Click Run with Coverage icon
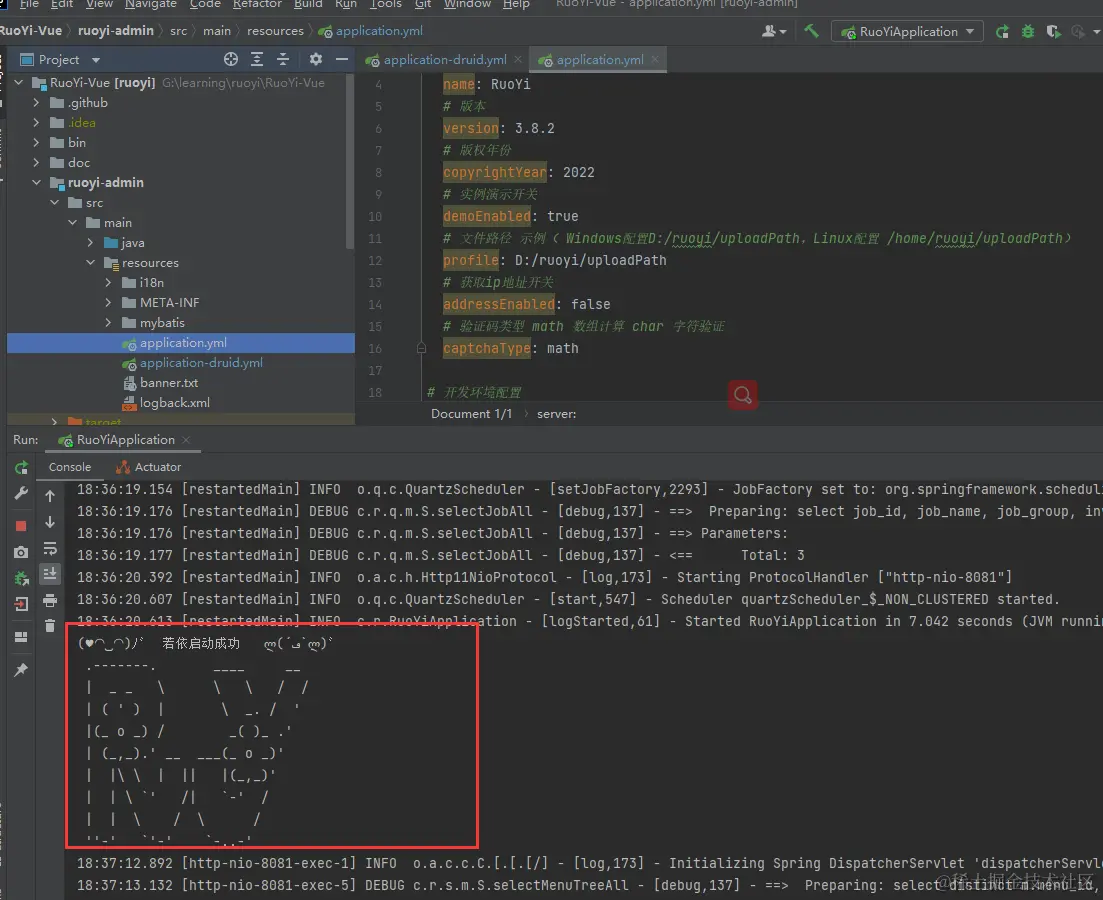Viewport: 1103px width, 900px height. [1053, 32]
